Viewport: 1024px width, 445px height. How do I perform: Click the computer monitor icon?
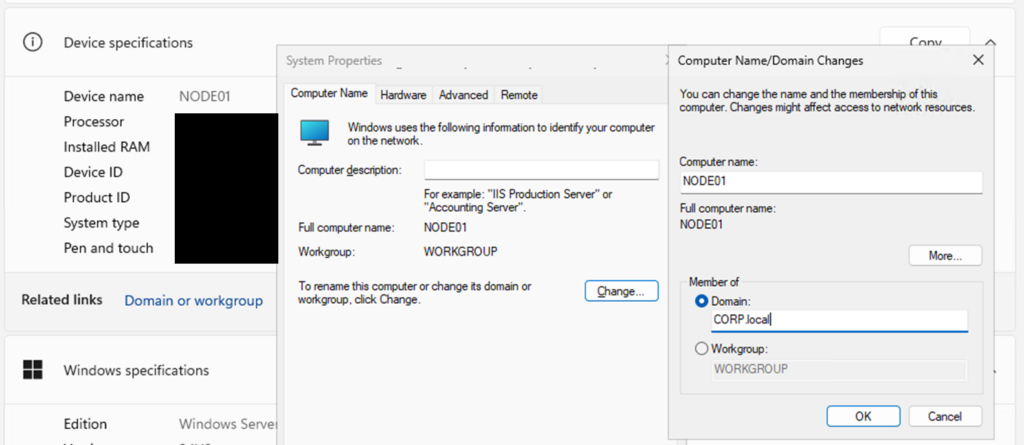[x=315, y=132]
